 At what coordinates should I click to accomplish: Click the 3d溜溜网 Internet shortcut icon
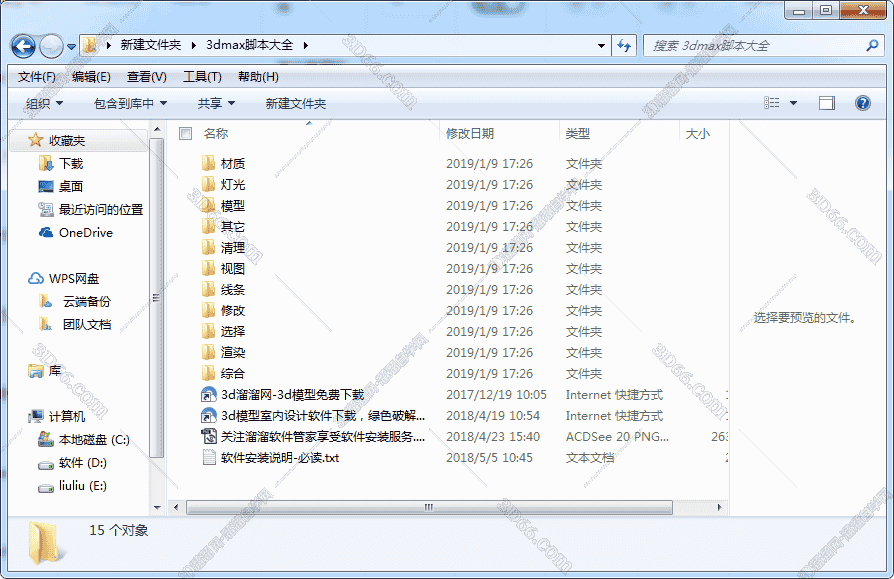(x=208, y=395)
